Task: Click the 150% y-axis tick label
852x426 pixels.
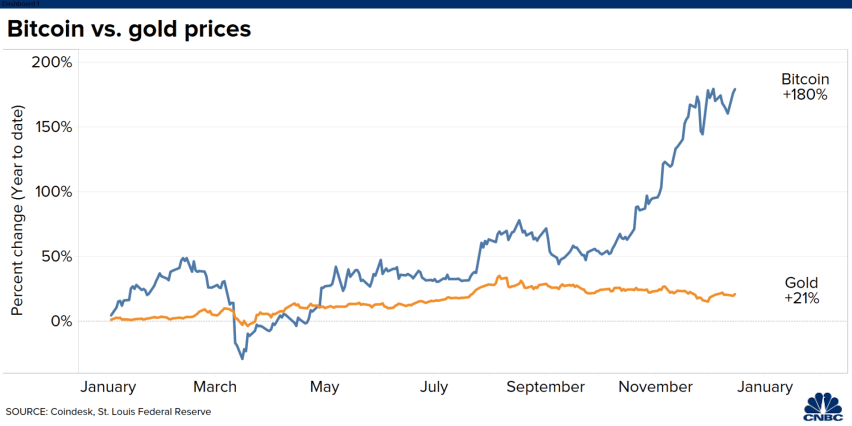Action: click(x=51, y=127)
